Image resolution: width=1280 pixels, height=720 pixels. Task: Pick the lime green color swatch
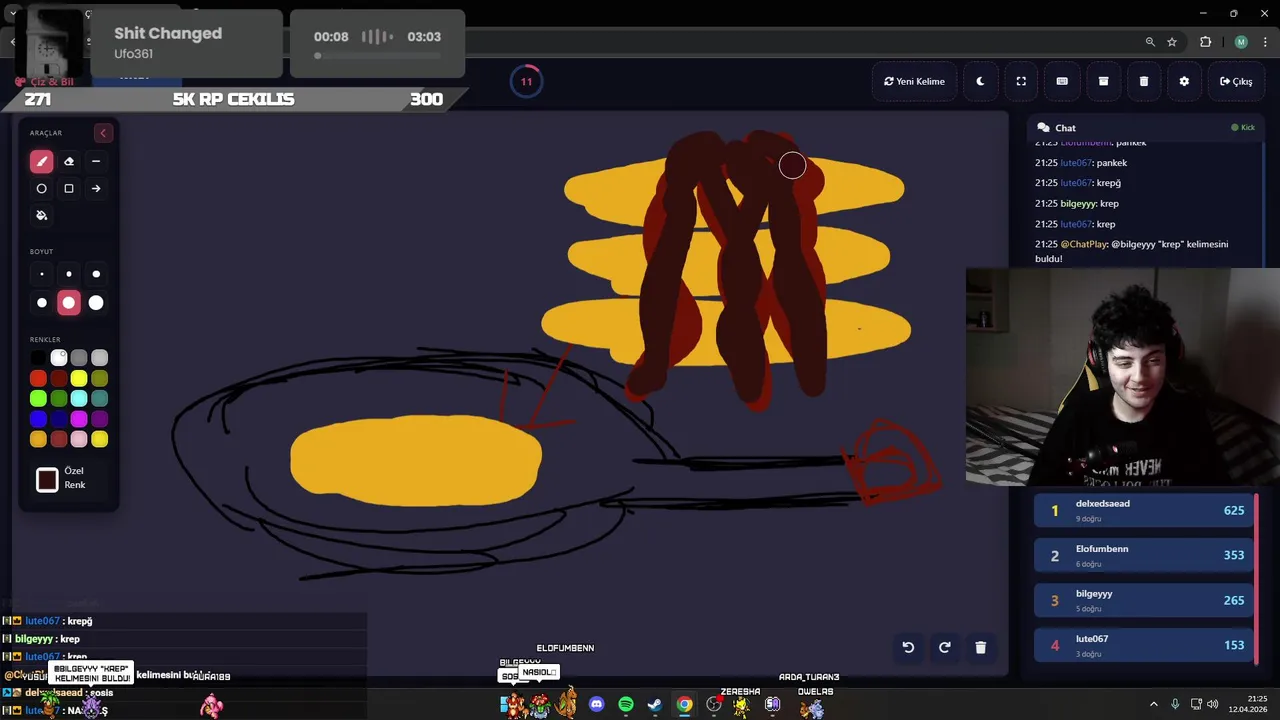click(x=38, y=399)
